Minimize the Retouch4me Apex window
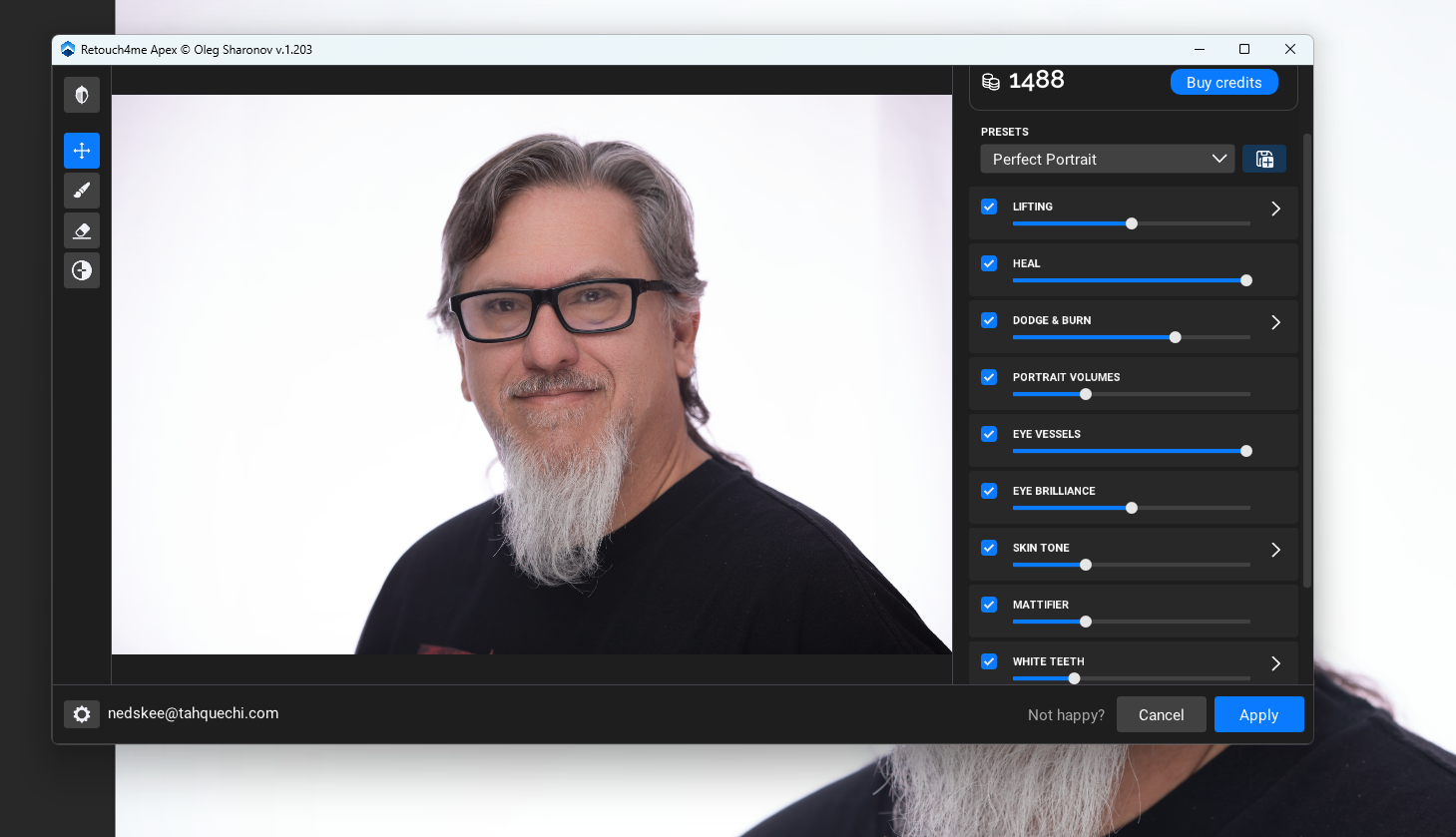 1200,49
